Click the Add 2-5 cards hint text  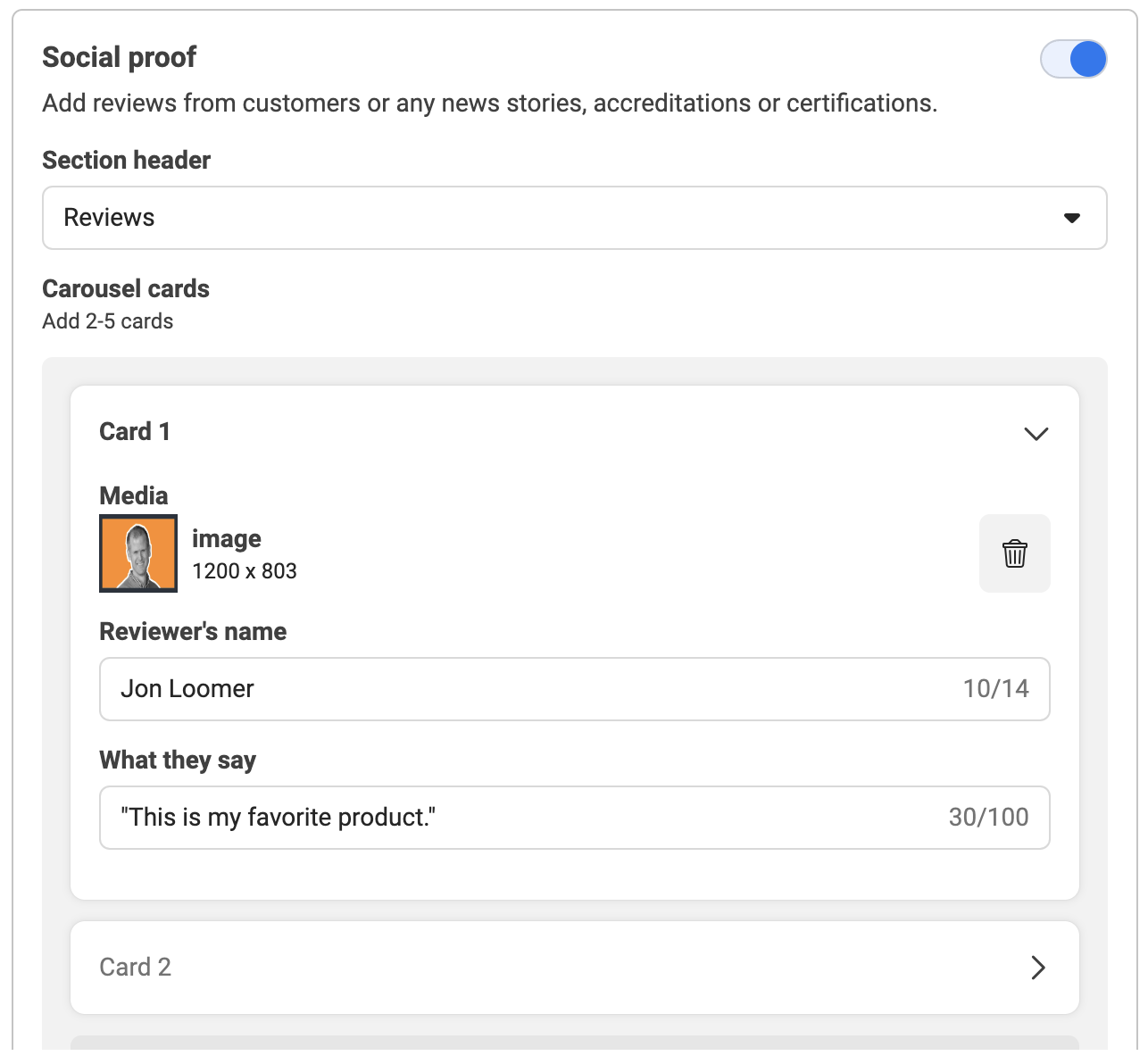point(108,321)
